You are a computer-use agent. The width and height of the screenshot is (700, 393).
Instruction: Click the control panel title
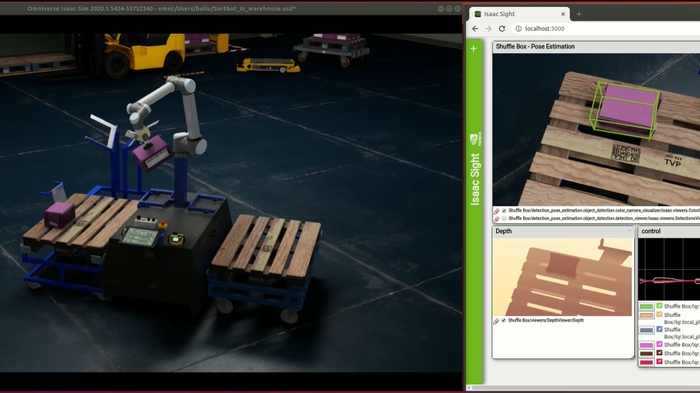tap(651, 231)
